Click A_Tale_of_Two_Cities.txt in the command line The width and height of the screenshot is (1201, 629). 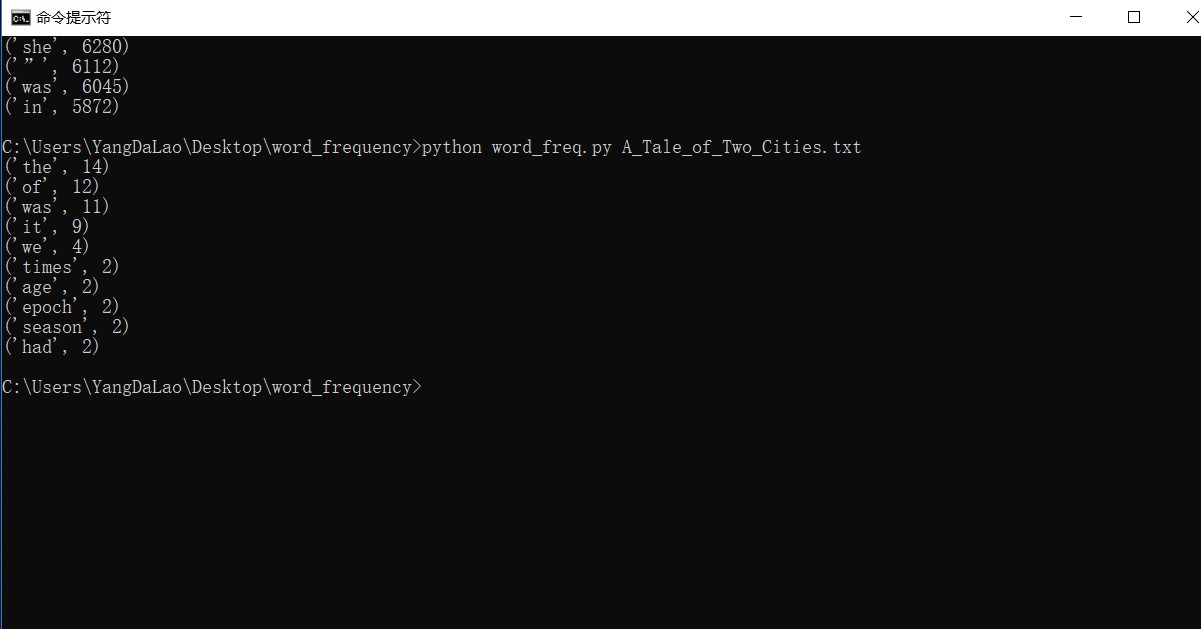coord(741,147)
